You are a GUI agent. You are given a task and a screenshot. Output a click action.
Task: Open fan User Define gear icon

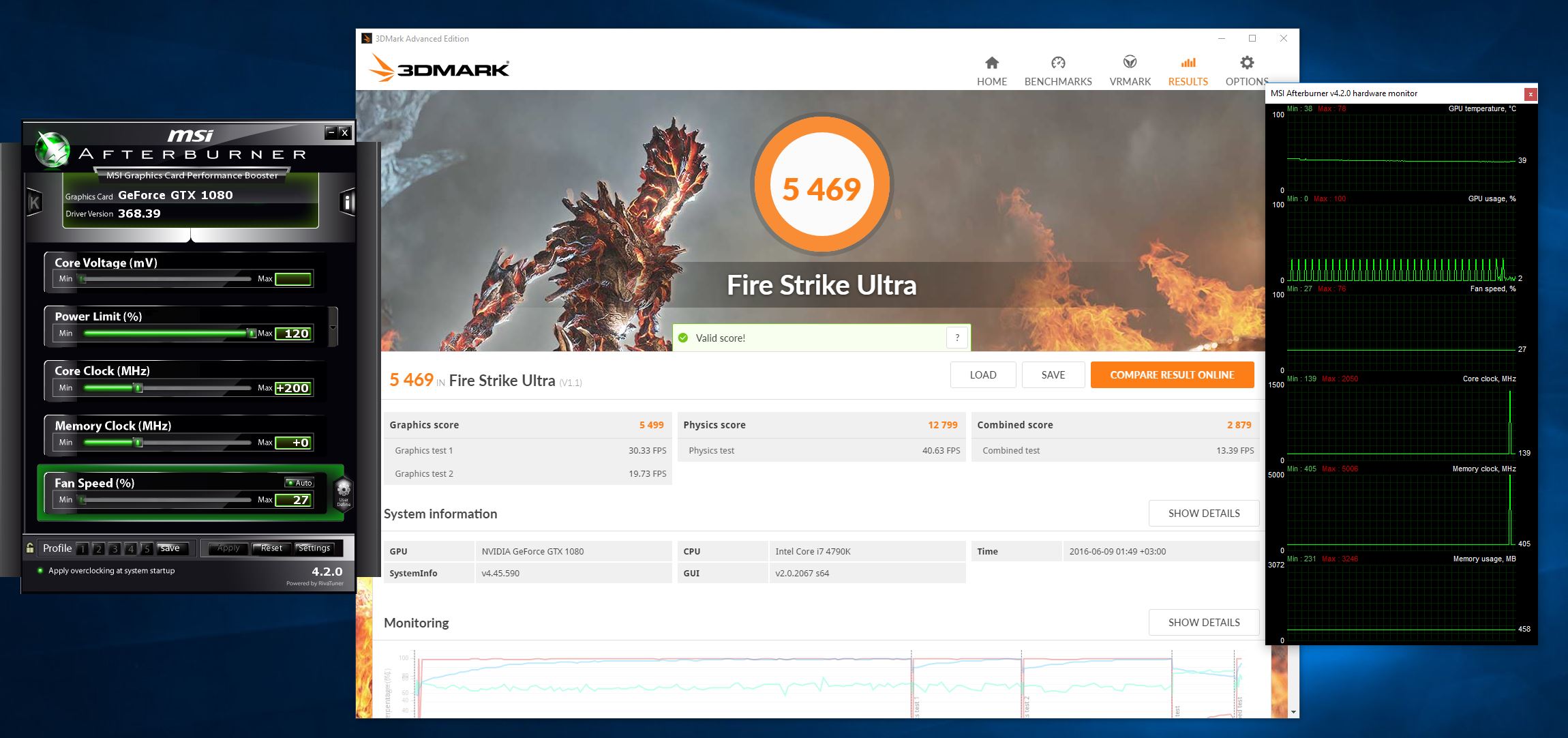(x=344, y=491)
